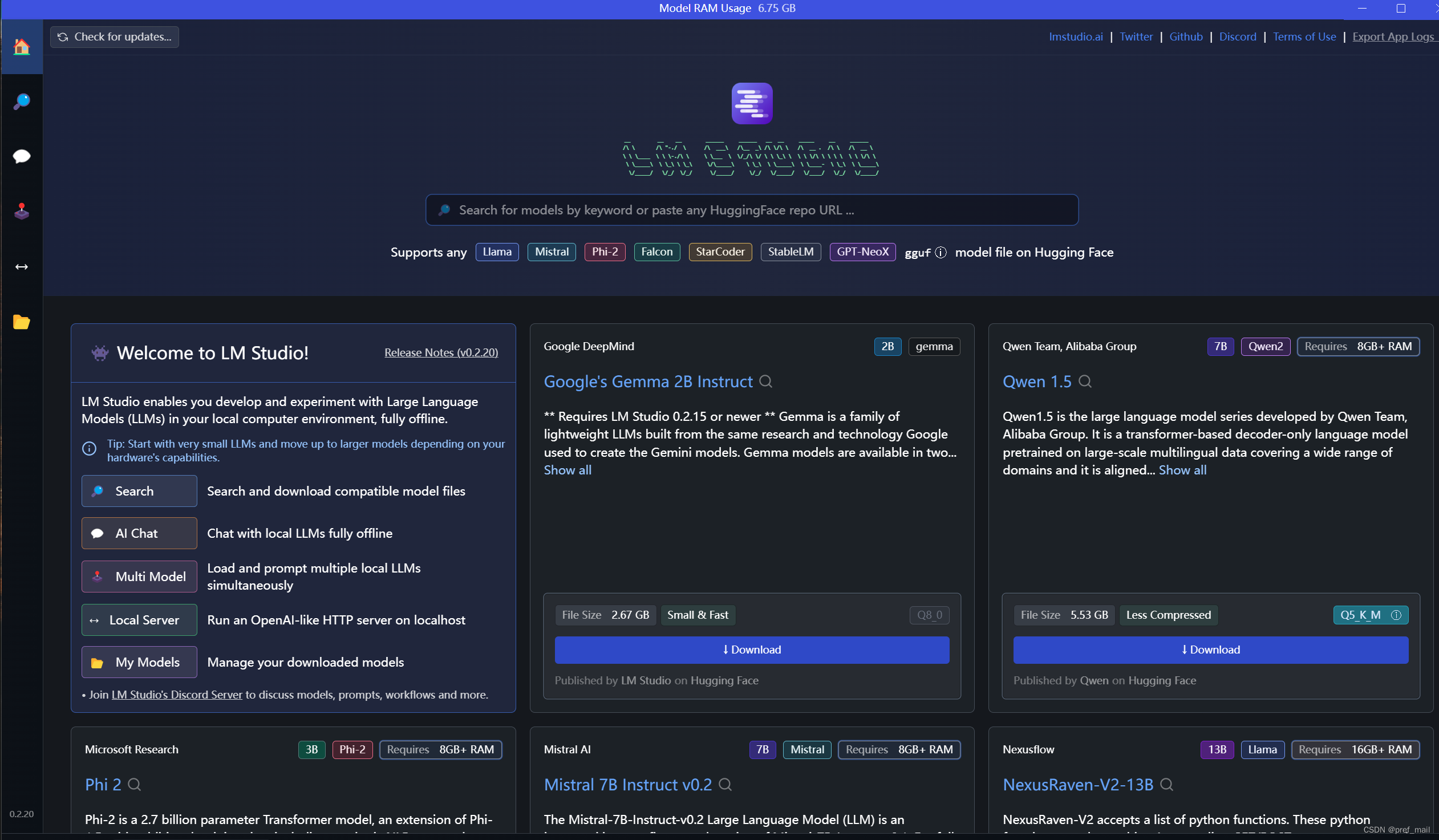Download Google's Gemma 2B Instruct model
This screenshot has width=1439, height=840.
click(752, 650)
